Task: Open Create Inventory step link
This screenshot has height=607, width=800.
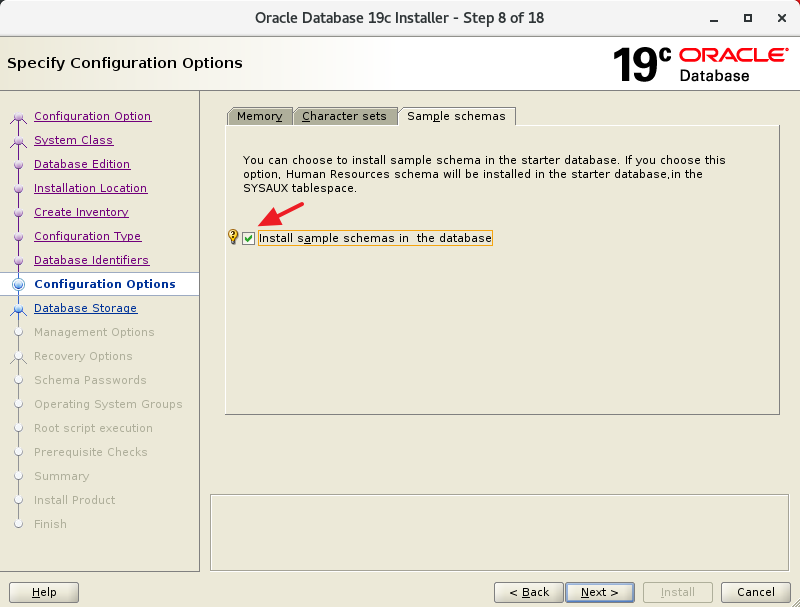Action: click(x=81, y=212)
